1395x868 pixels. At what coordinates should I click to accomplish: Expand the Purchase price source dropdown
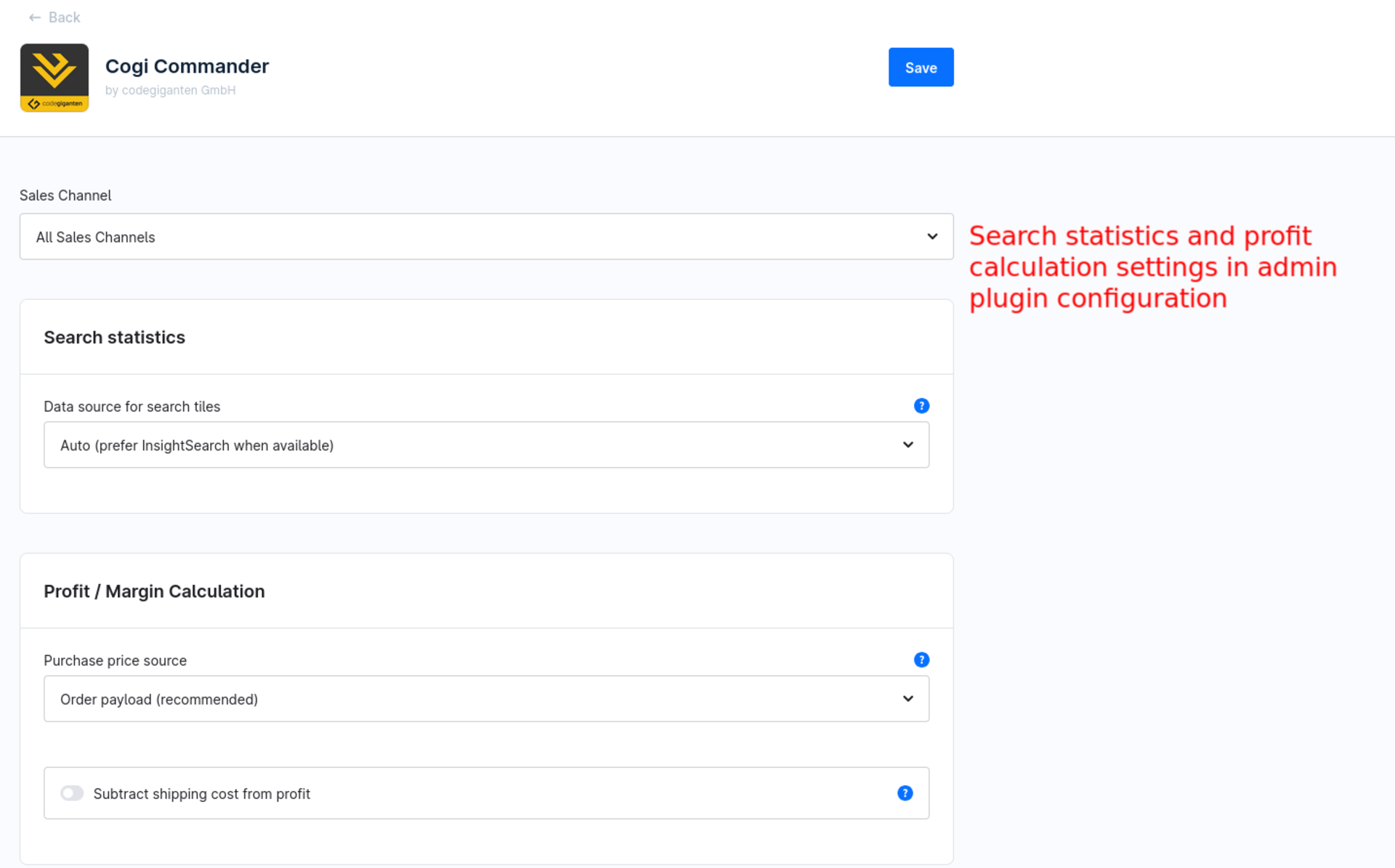[486, 699]
